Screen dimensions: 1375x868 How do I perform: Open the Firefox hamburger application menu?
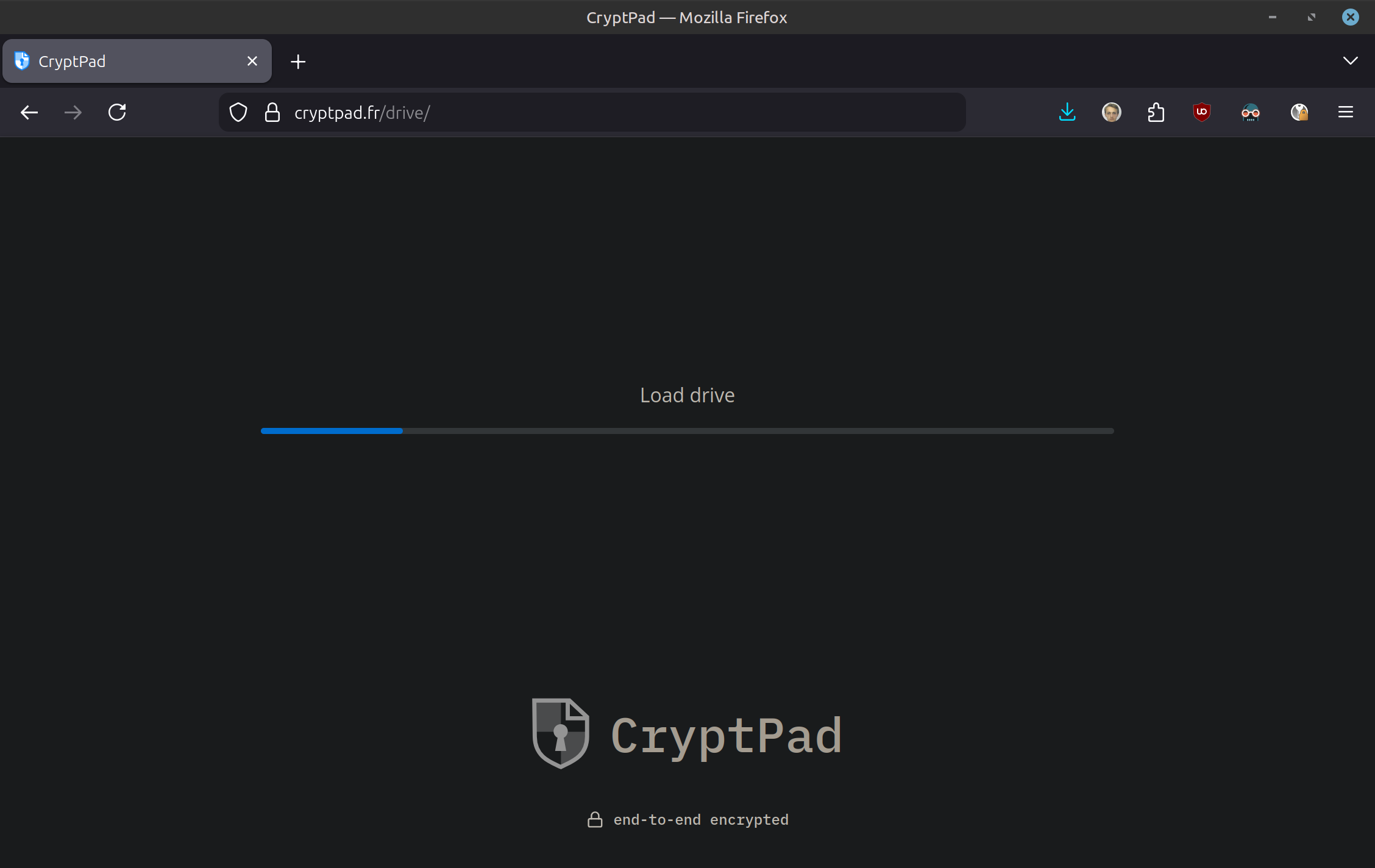coord(1345,112)
